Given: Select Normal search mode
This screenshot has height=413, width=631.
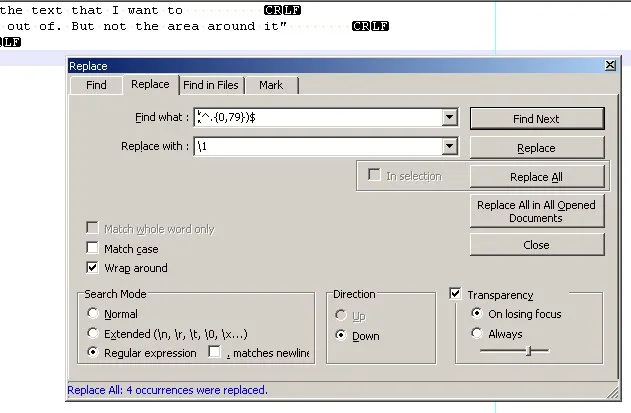Looking at the screenshot, I should pyautogui.click(x=93, y=313).
